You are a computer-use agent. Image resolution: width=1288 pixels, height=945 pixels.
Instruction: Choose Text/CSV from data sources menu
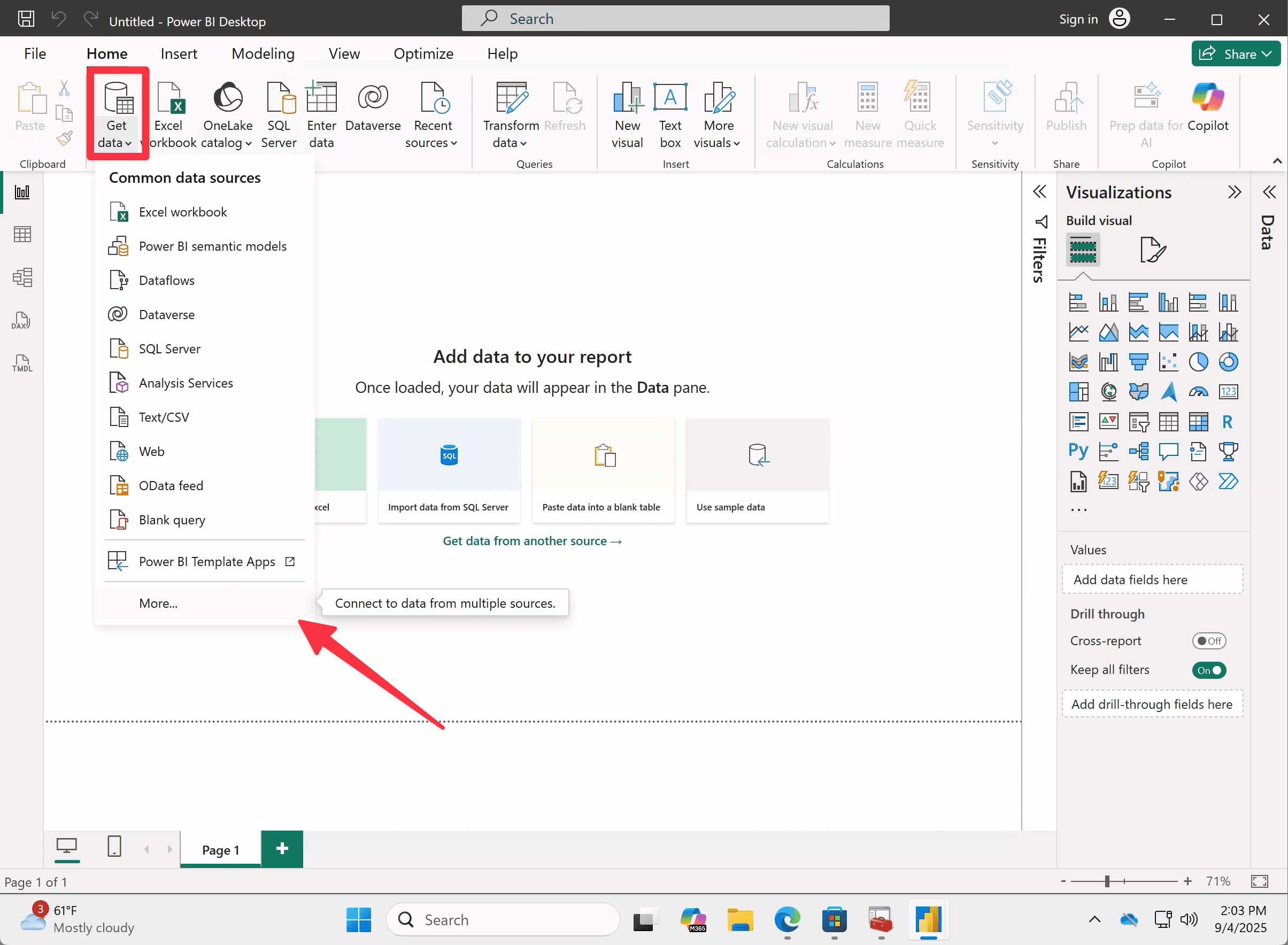(164, 417)
